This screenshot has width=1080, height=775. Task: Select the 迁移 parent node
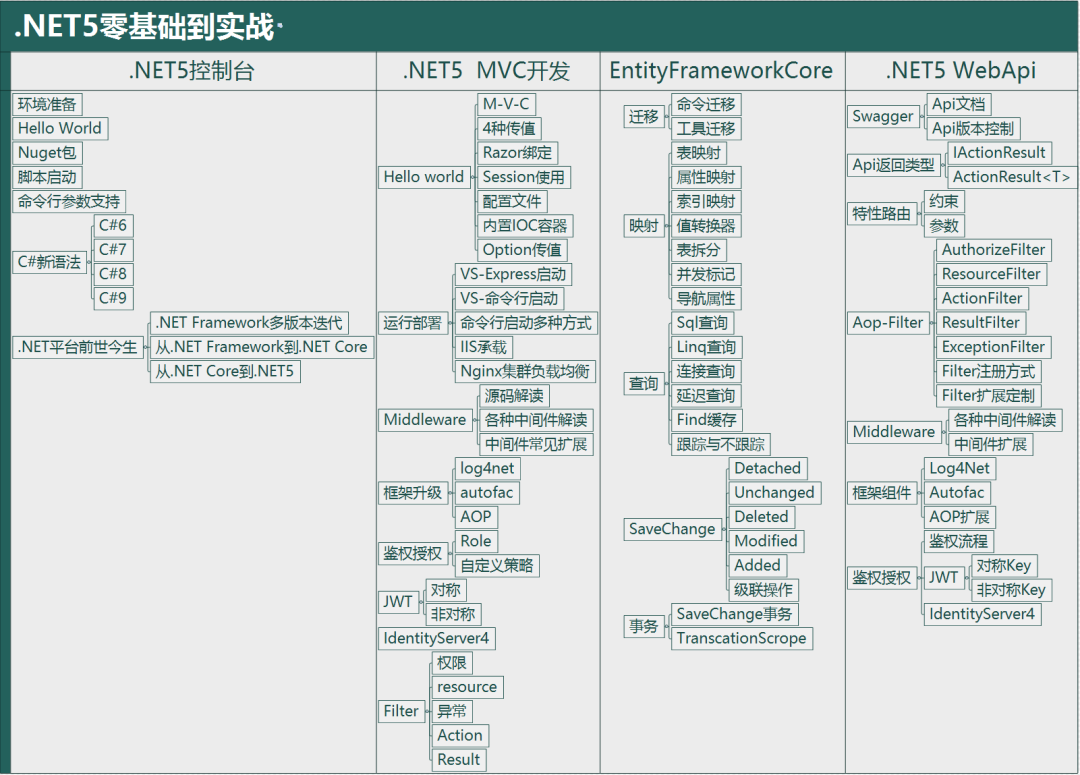(644, 116)
